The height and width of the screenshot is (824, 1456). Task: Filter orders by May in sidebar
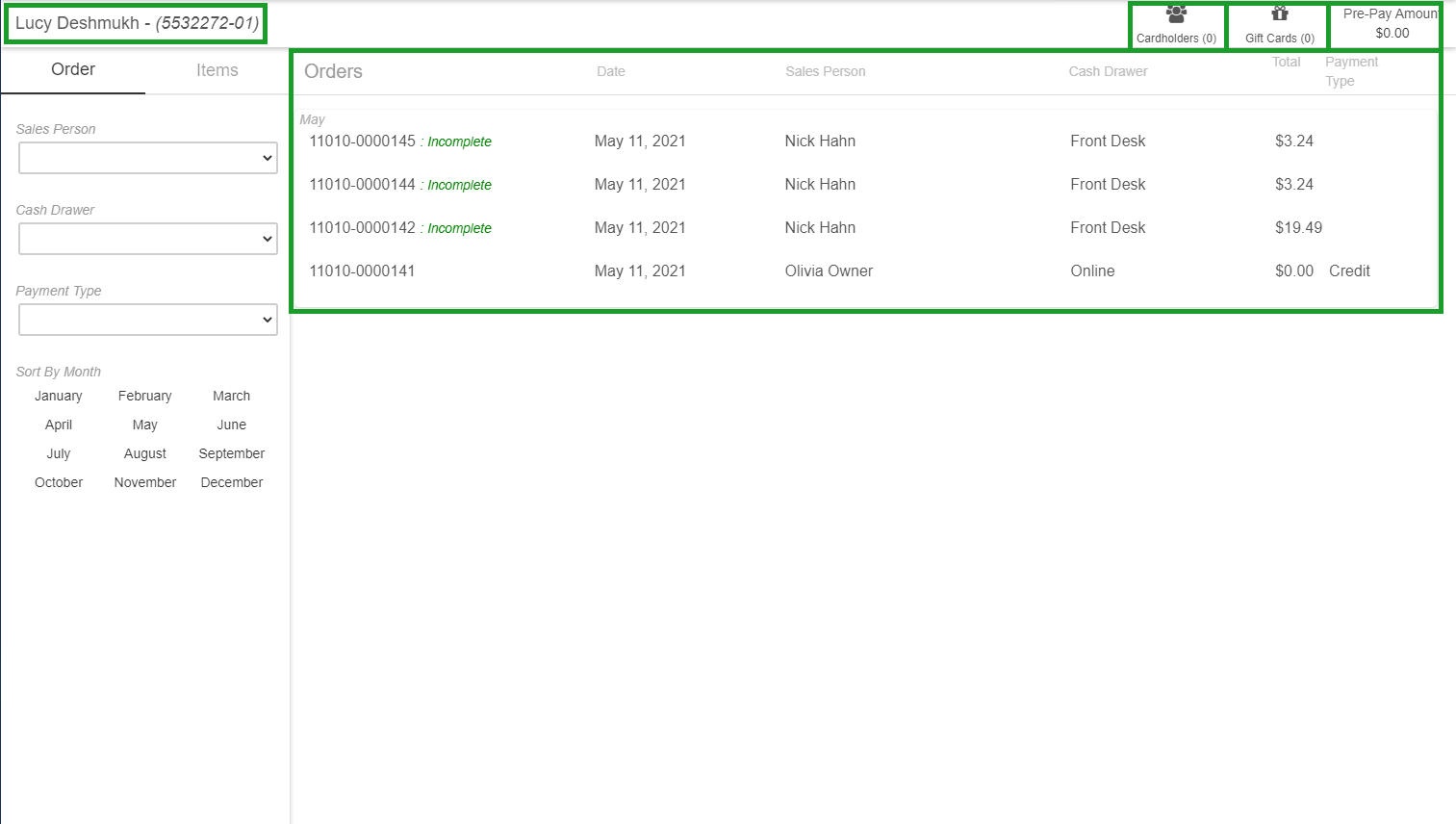pyautogui.click(x=145, y=425)
